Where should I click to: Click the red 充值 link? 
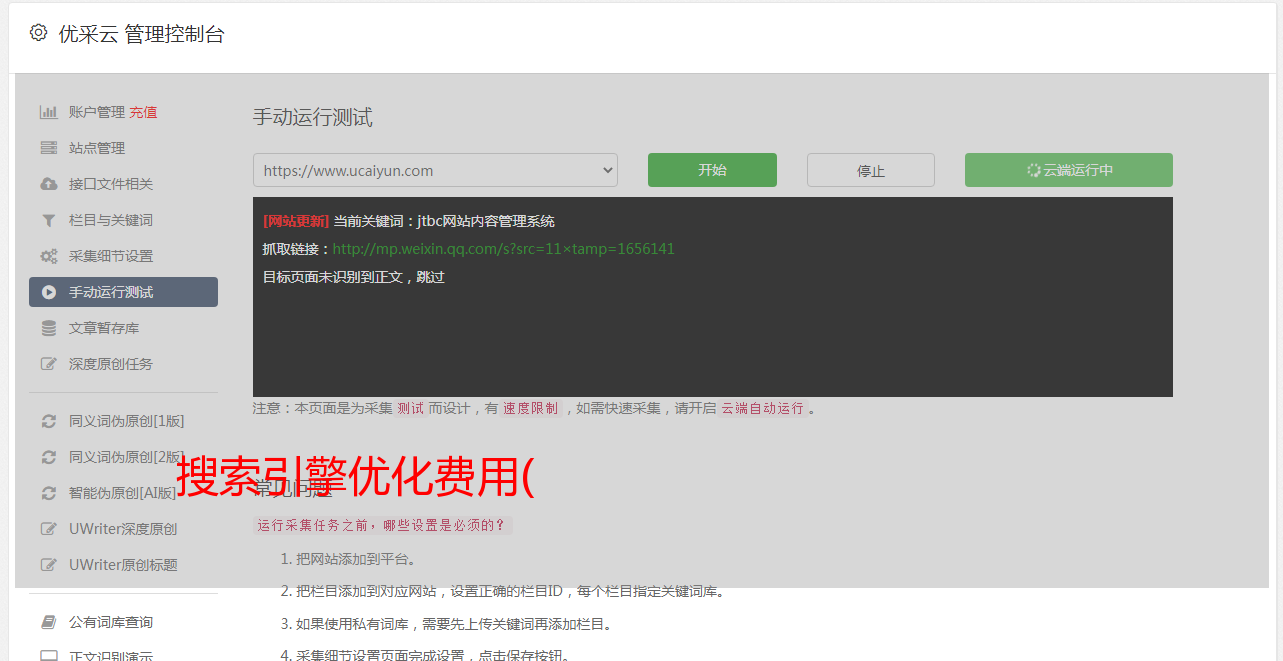pyautogui.click(x=143, y=112)
